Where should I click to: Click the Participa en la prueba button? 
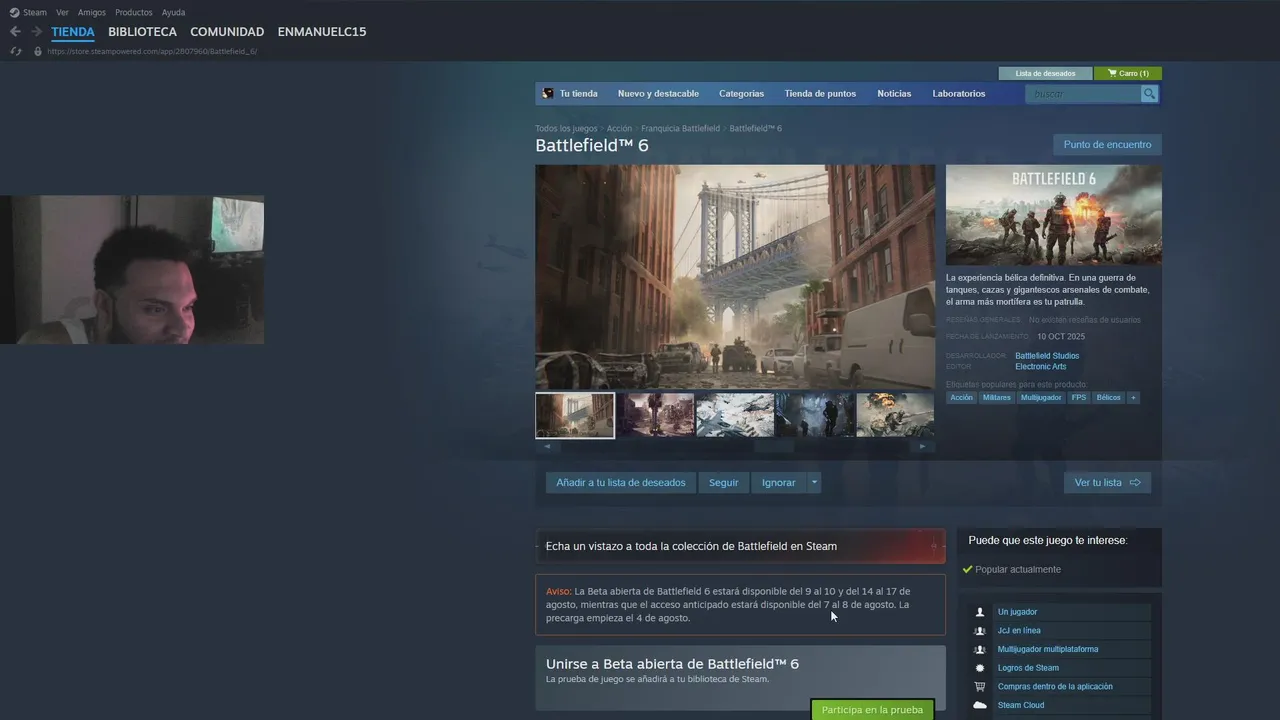point(872,710)
